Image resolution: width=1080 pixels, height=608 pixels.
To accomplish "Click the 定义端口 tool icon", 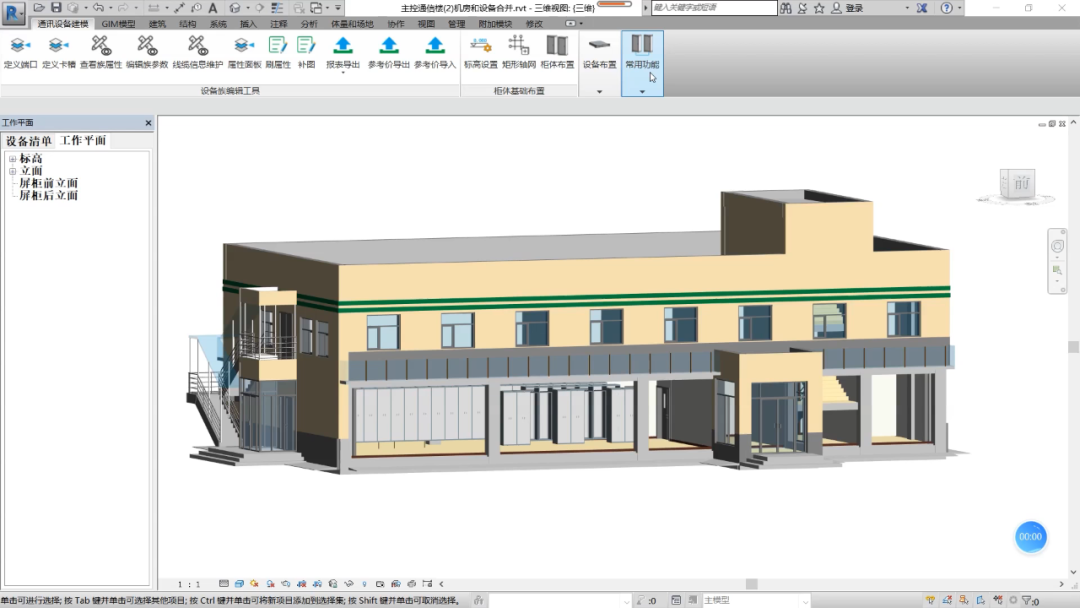I will click(x=20, y=47).
